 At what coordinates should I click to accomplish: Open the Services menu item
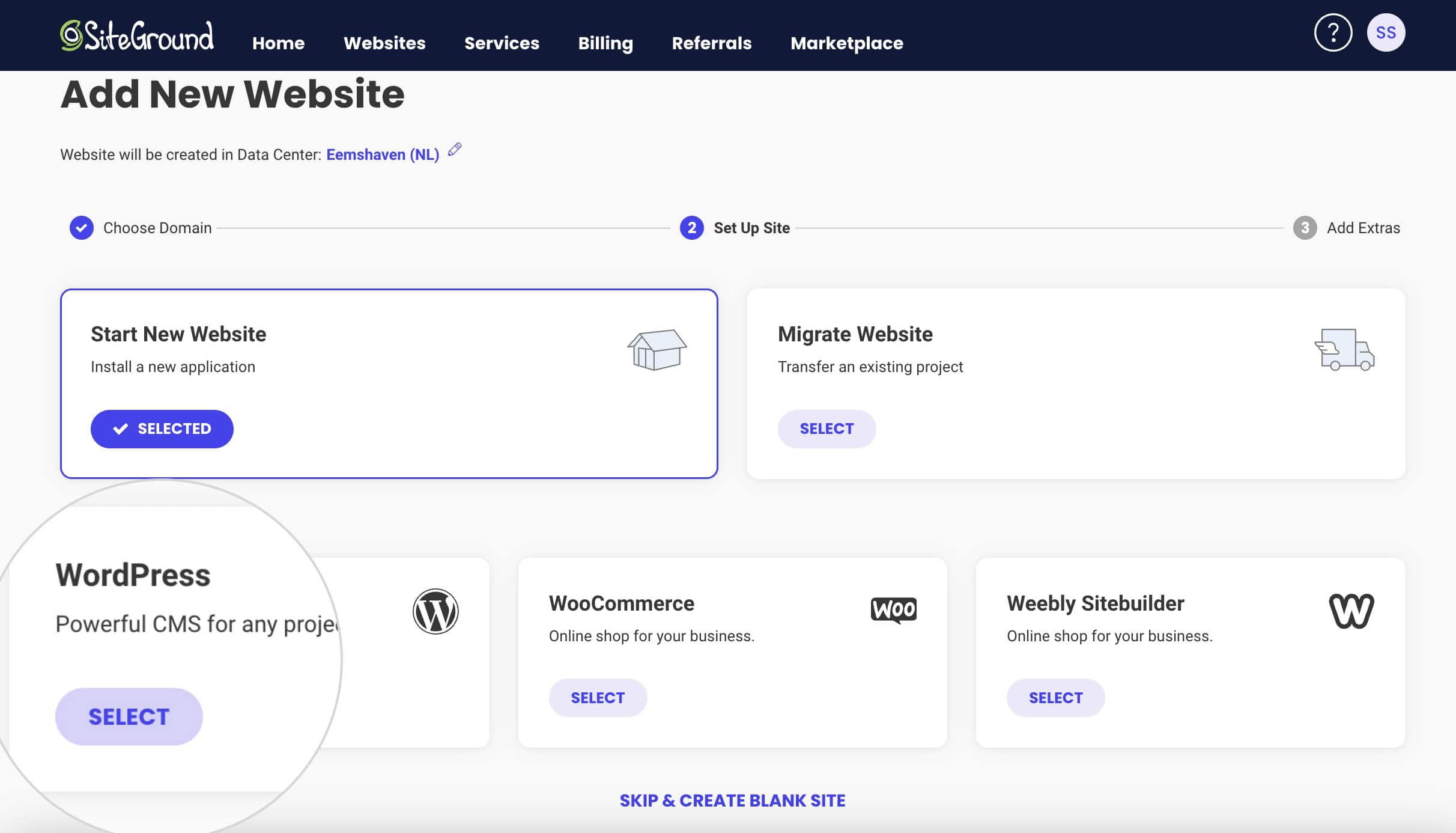[502, 43]
